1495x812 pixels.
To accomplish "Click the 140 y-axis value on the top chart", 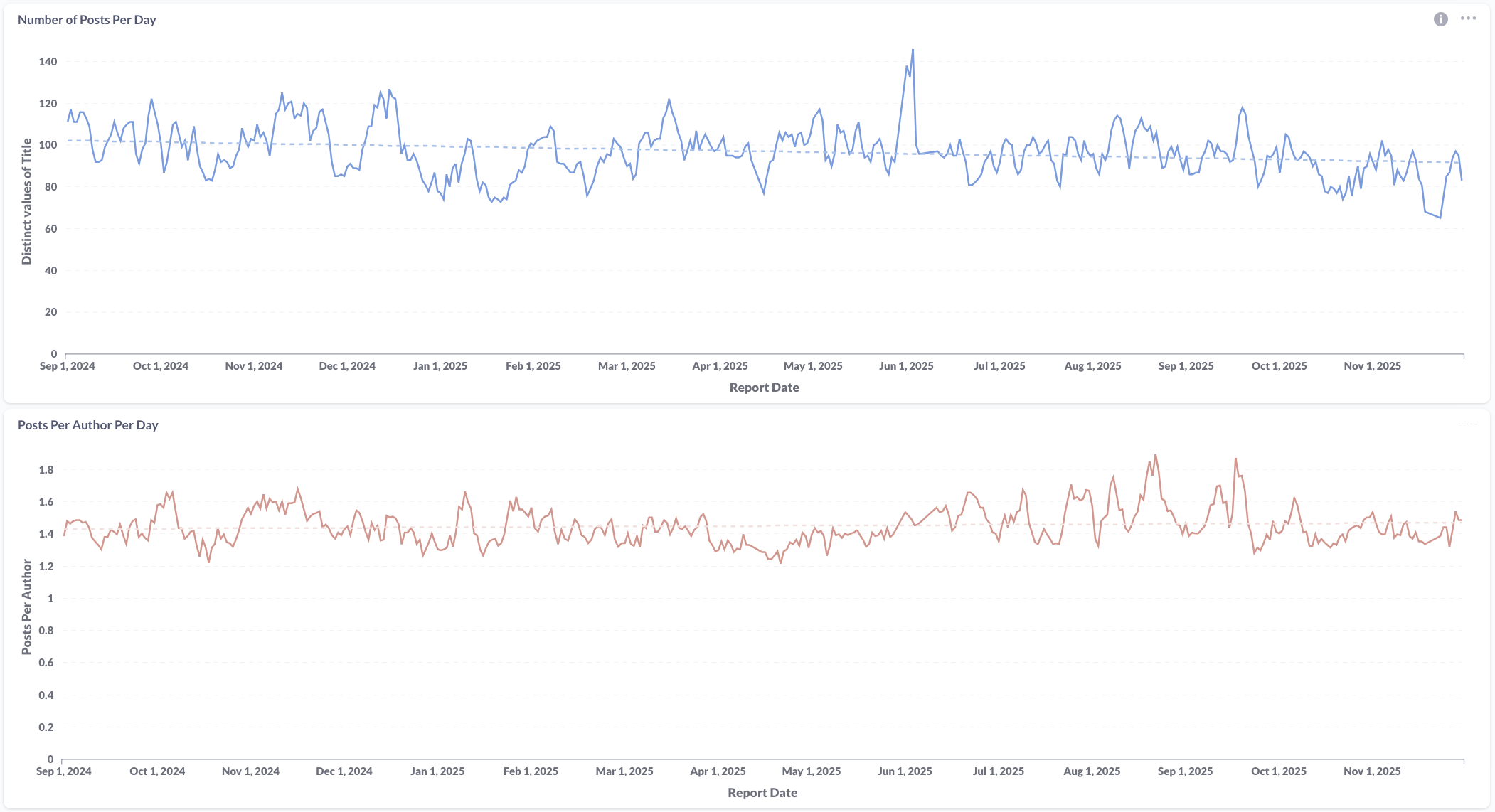I will pyautogui.click(x=48, y=62).
